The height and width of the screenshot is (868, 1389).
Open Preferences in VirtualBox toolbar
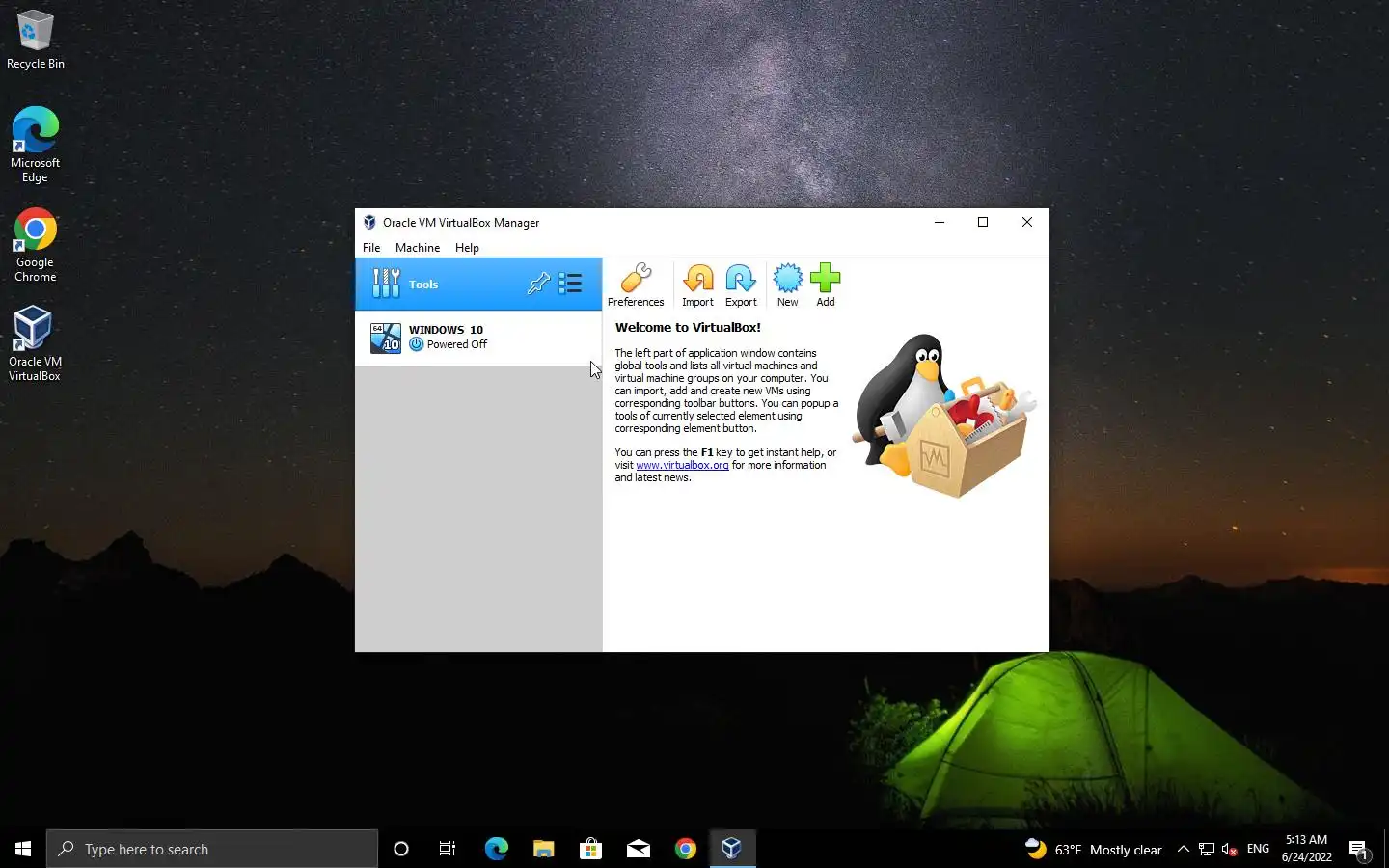(636, 285)
